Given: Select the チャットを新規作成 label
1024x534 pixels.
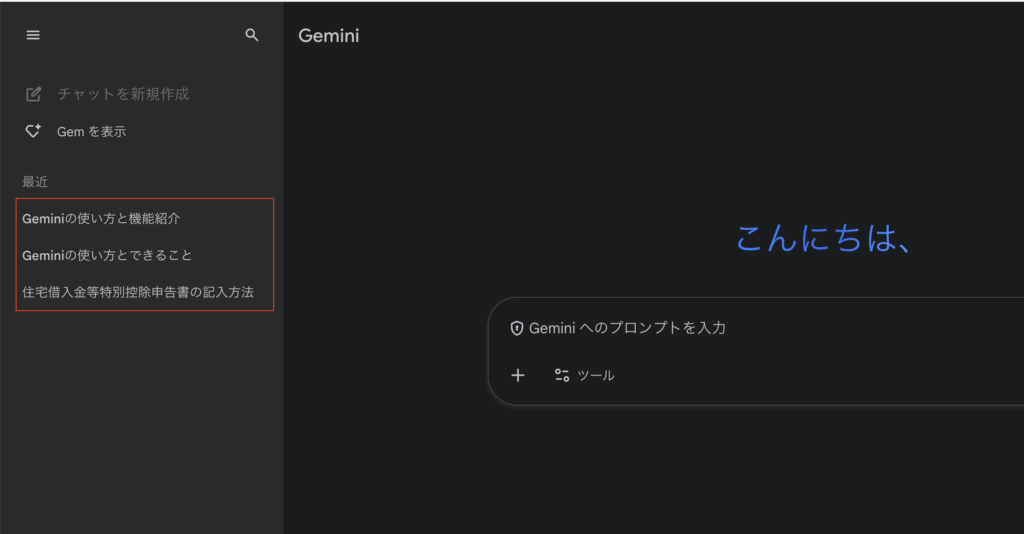Looking at the screenshot, I should (123, 94).
